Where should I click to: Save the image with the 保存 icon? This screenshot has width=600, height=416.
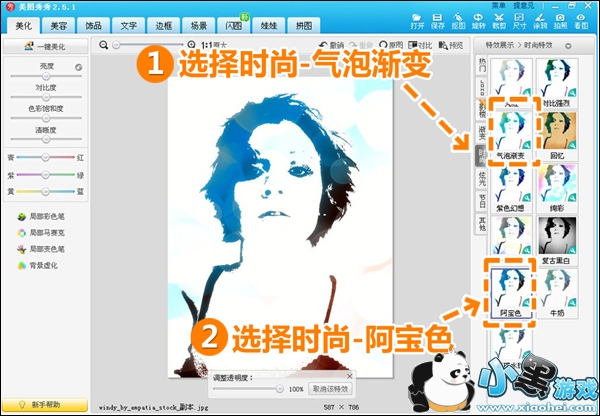(438, 21)
